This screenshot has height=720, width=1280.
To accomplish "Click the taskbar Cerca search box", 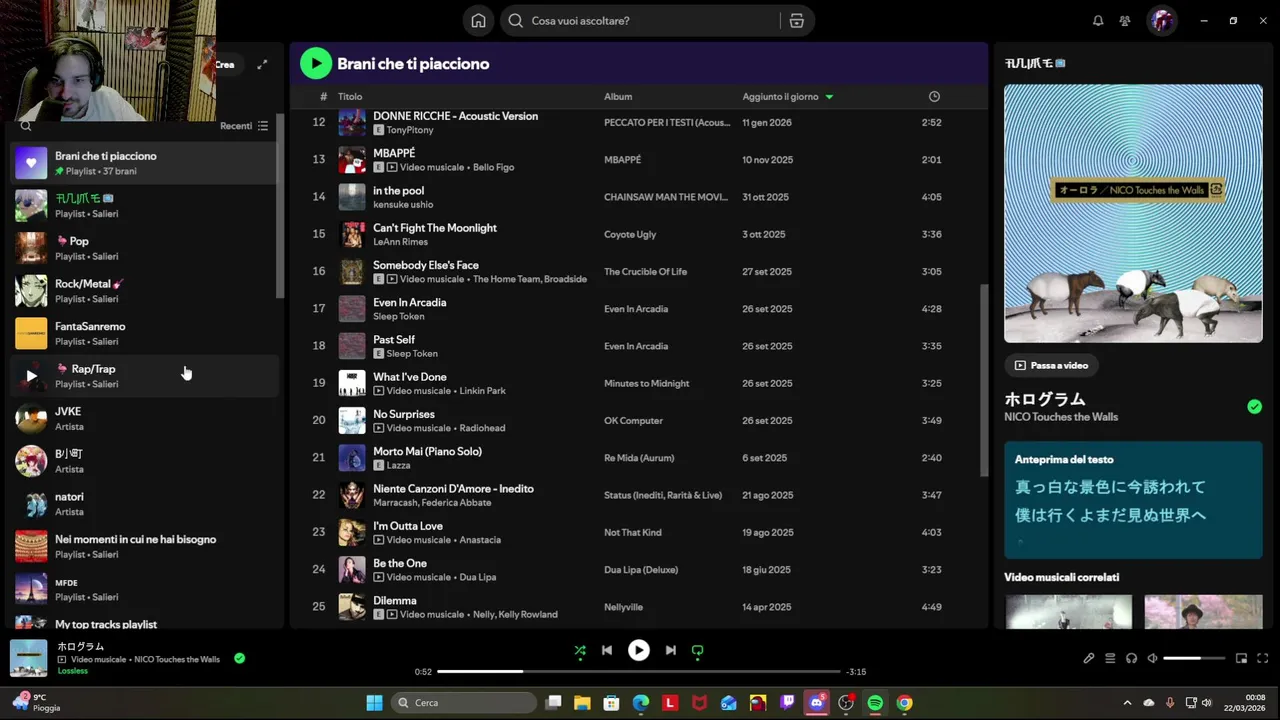I will [x=465, y=703].
